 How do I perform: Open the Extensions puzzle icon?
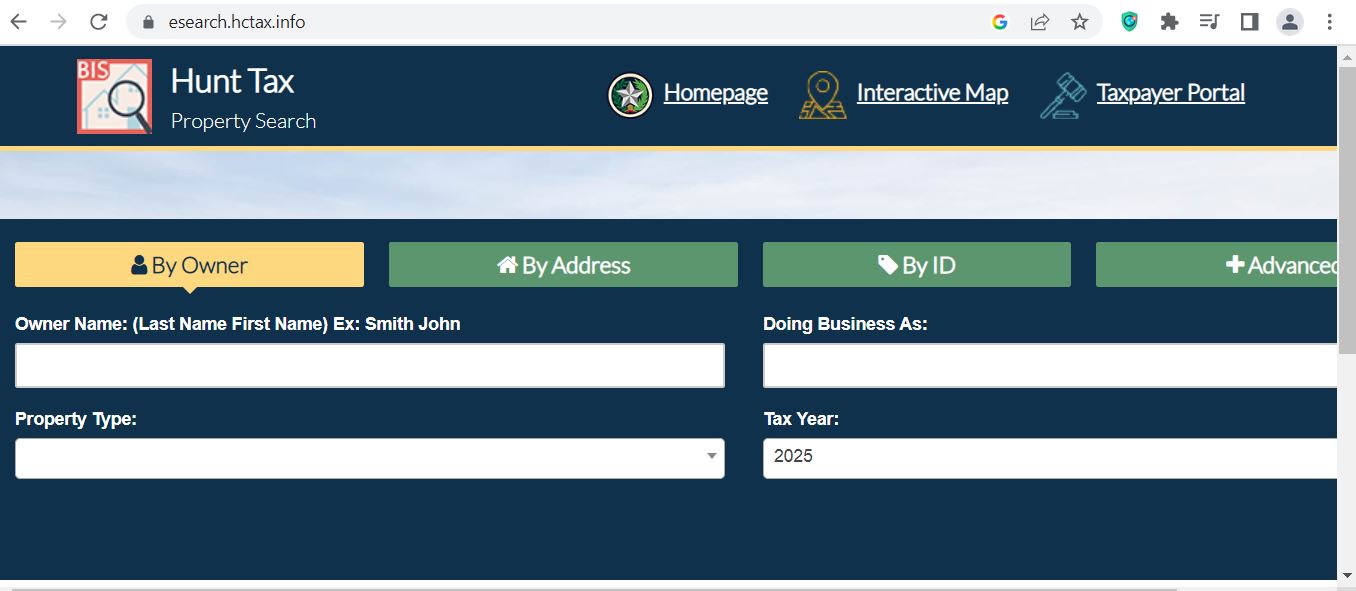coord(1169,21)
